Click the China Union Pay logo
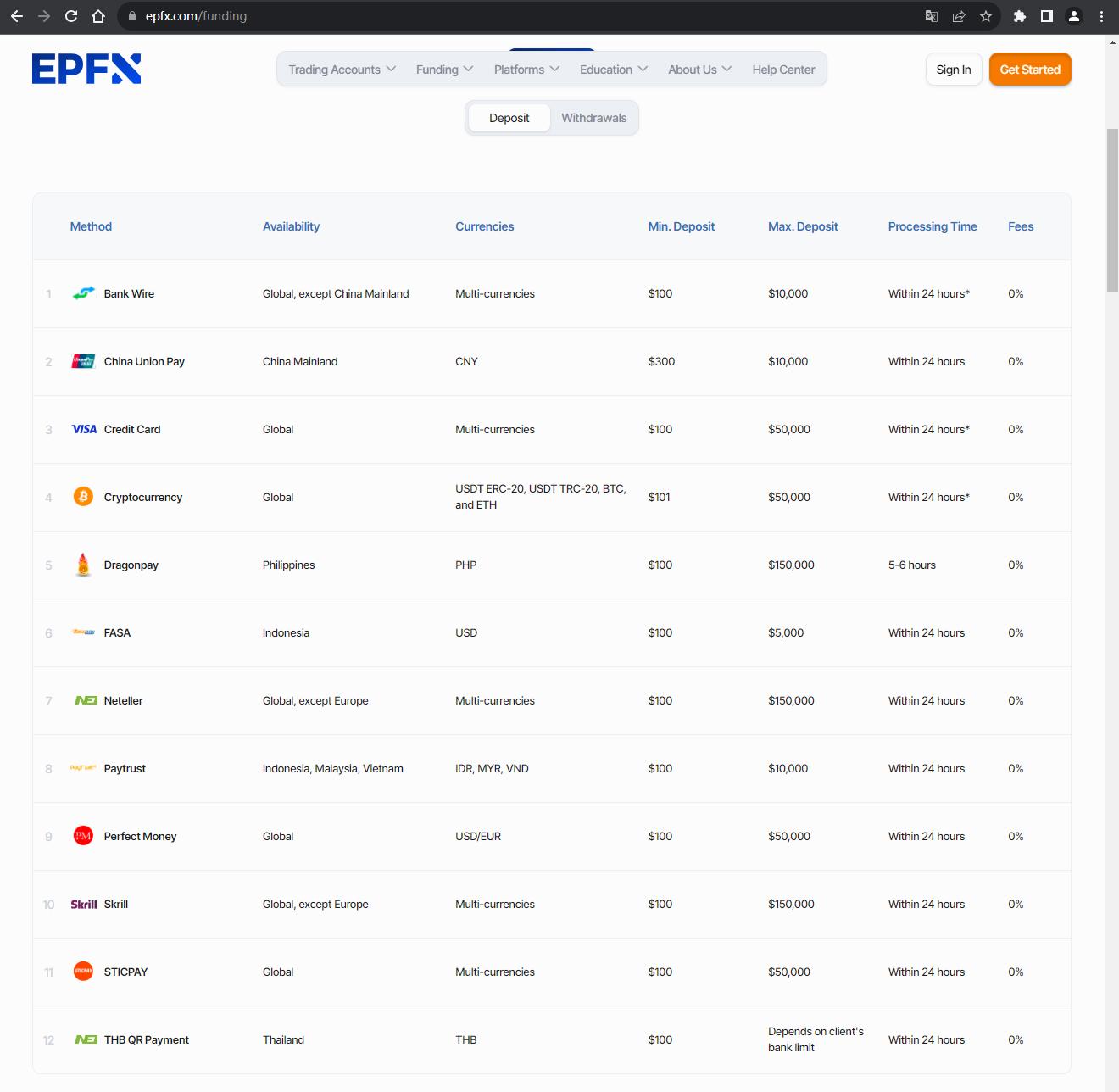This screenshot has width=1119, height=1092. 83,361
